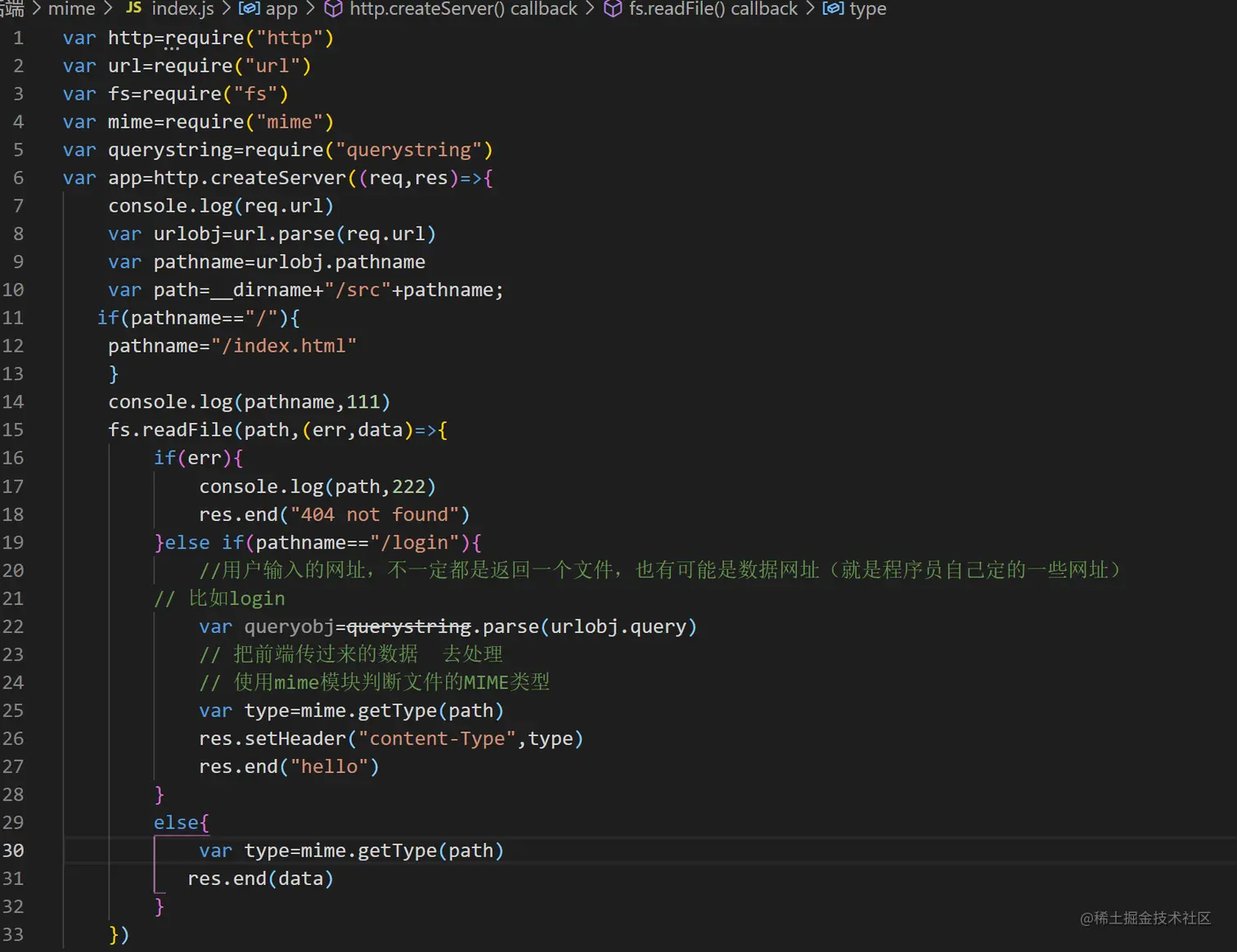Click urlobj.pathname on line 9
Image resolution: width=1237 pixels, height=952 pixels.
point(340,262)
